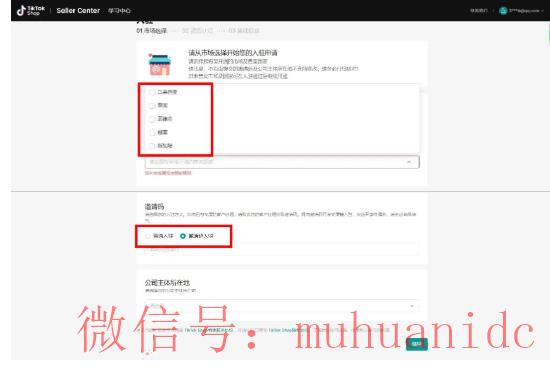Image resolution: width=550 pixels, height=369 pixels.
Task: Click the TikTok Shop logo in header
Action: coord(31,11)
